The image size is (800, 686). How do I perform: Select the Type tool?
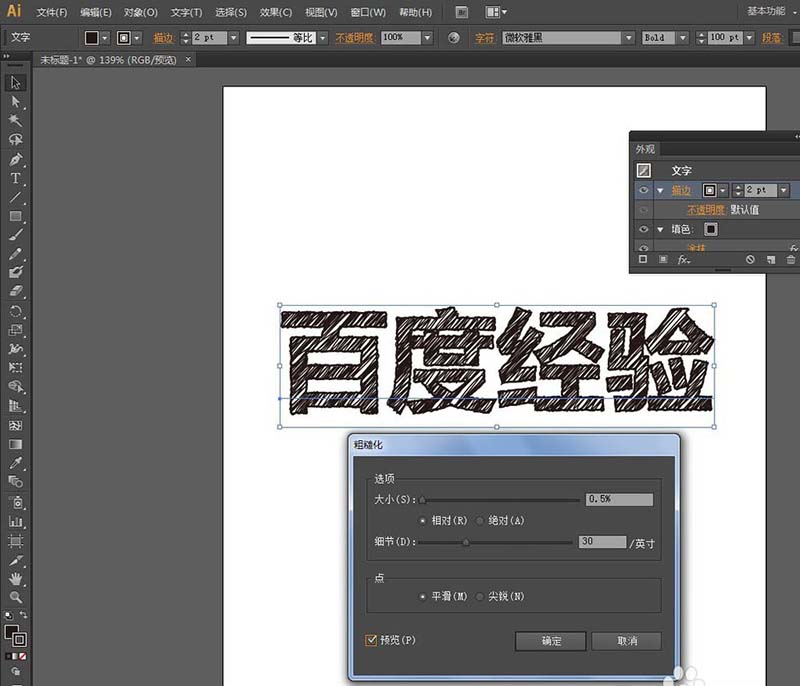(x=16, y=179)
